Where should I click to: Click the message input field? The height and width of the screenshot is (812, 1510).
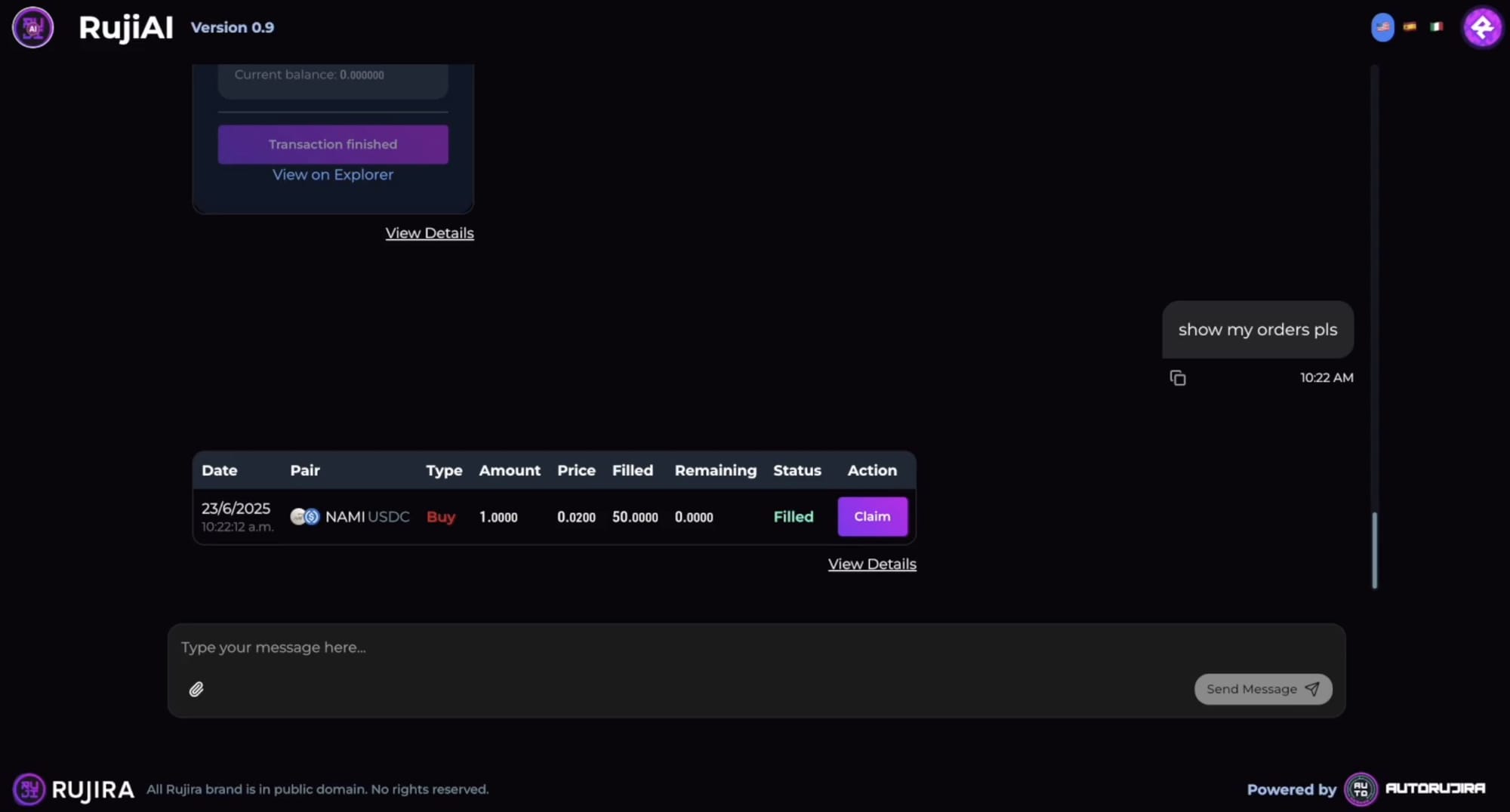click(679, 647)
